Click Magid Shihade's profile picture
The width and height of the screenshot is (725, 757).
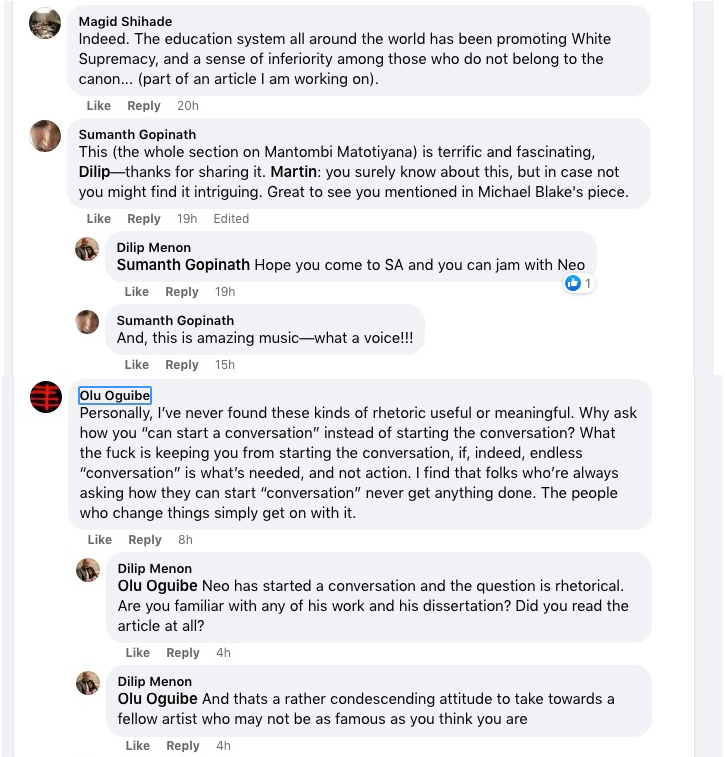click(x=45, y=23)
